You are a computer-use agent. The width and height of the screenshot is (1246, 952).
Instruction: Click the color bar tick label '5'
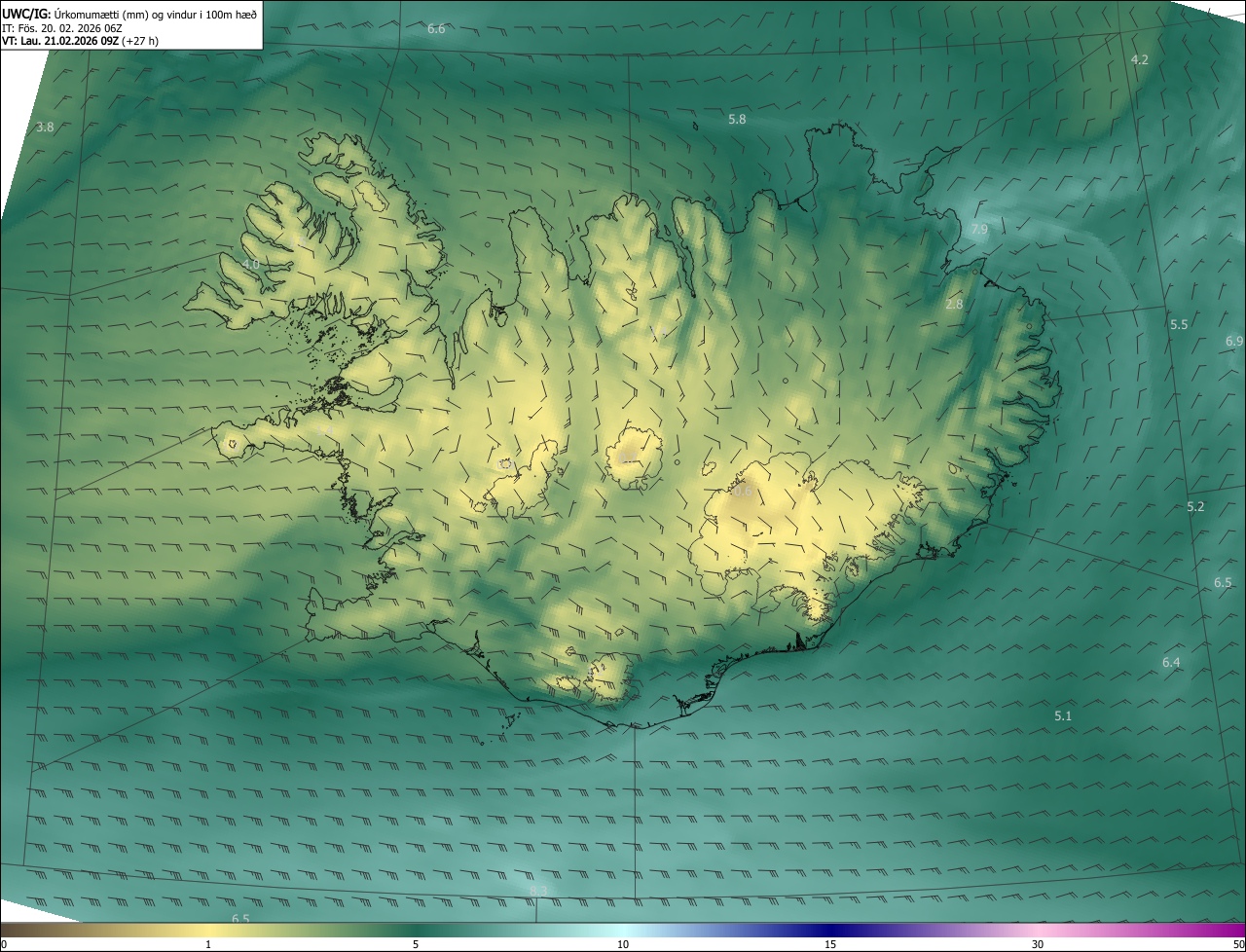click(x=416, y=944)
